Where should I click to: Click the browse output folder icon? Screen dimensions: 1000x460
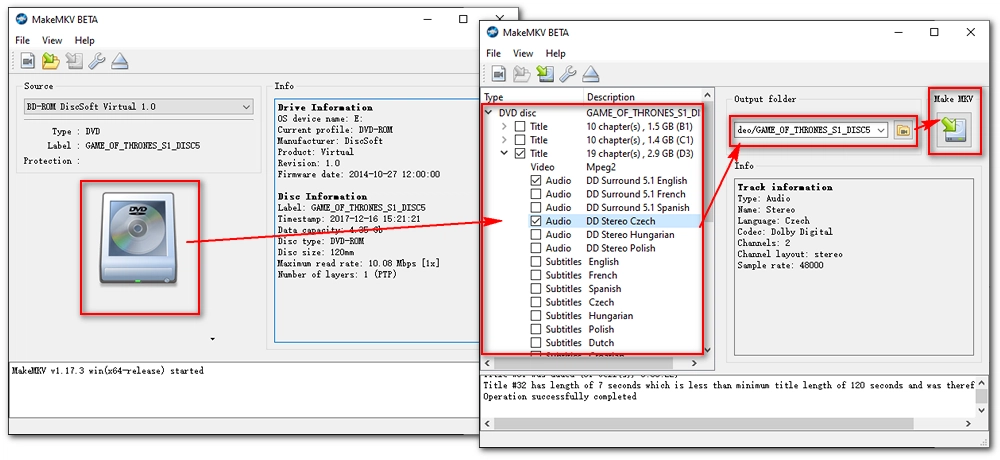902,130
